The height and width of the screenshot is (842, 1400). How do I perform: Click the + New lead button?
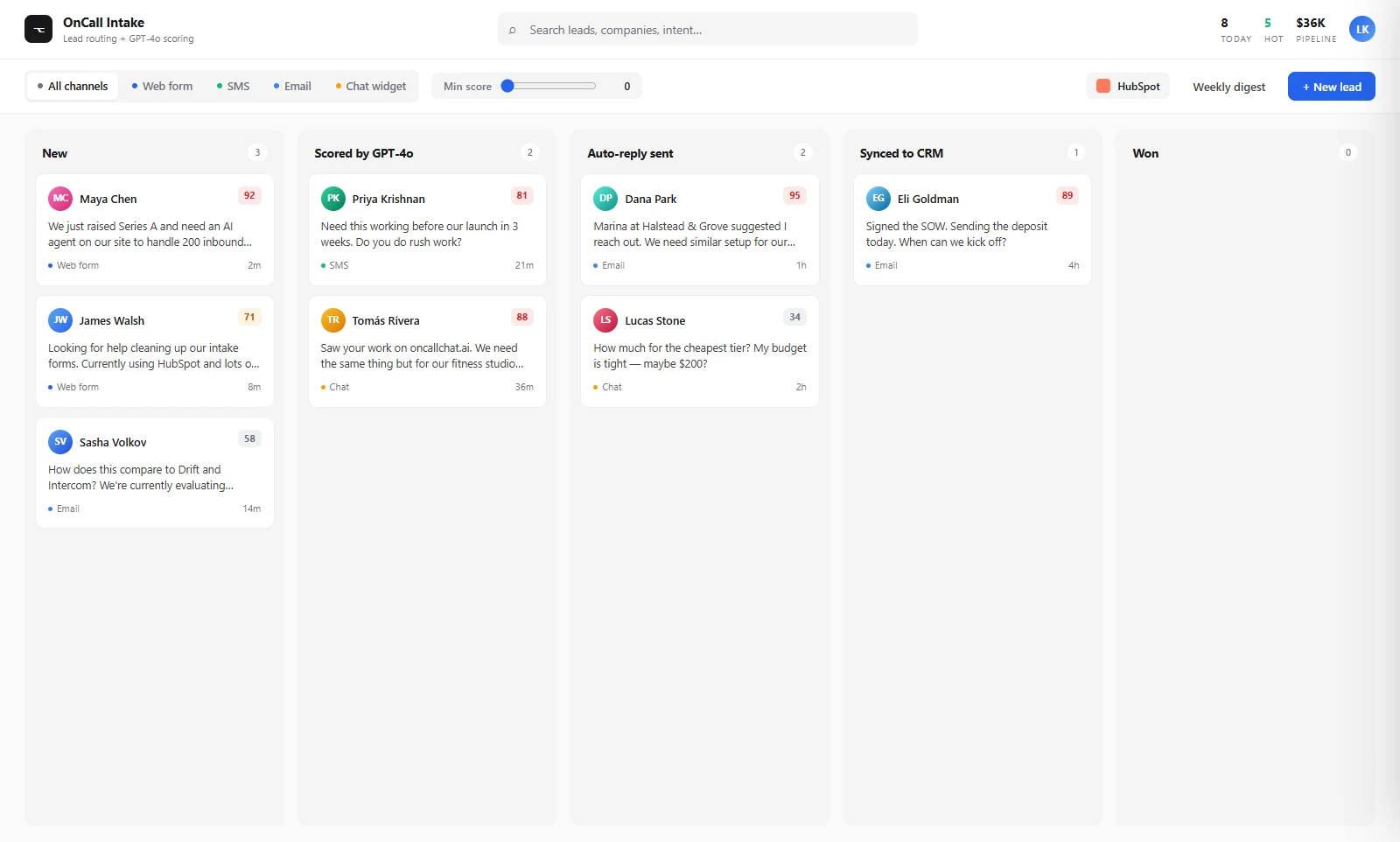(x=1332, y=87)
